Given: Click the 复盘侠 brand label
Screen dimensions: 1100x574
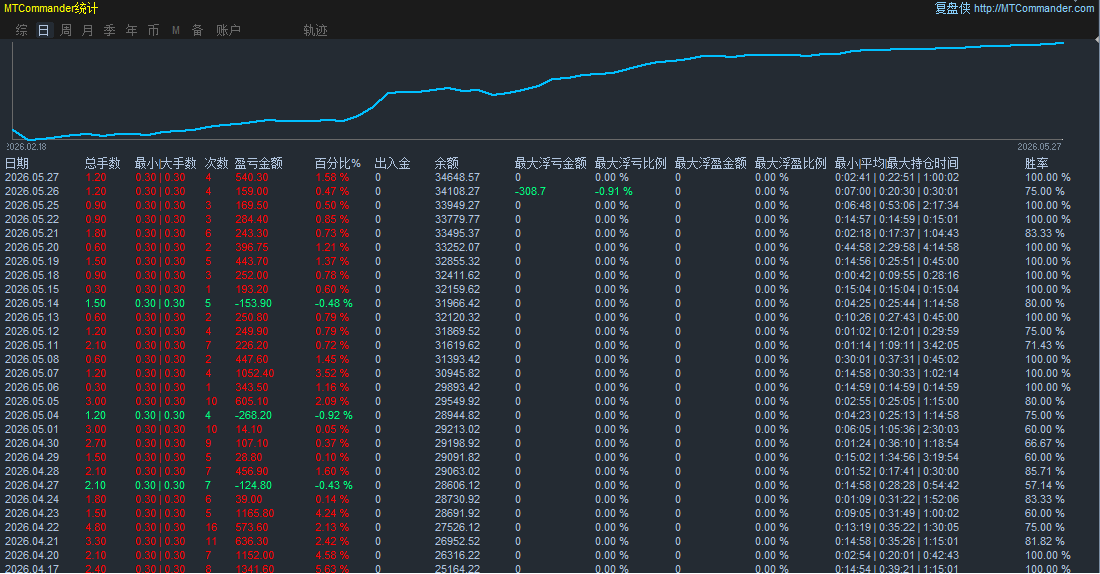Looking at the screenshot, I should pyautogui.click(x=952, y=8).
